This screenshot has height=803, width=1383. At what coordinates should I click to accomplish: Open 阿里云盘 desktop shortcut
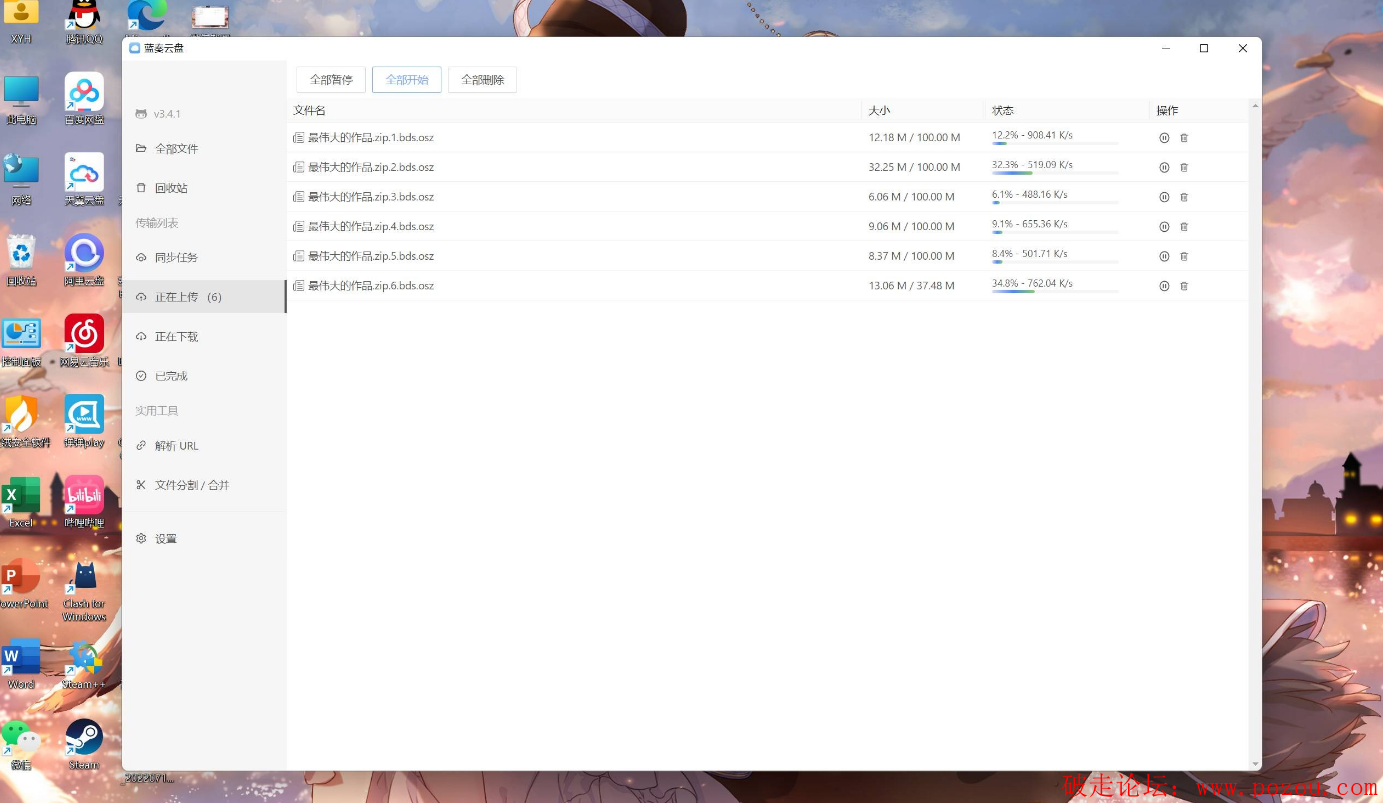pos(84,260)
